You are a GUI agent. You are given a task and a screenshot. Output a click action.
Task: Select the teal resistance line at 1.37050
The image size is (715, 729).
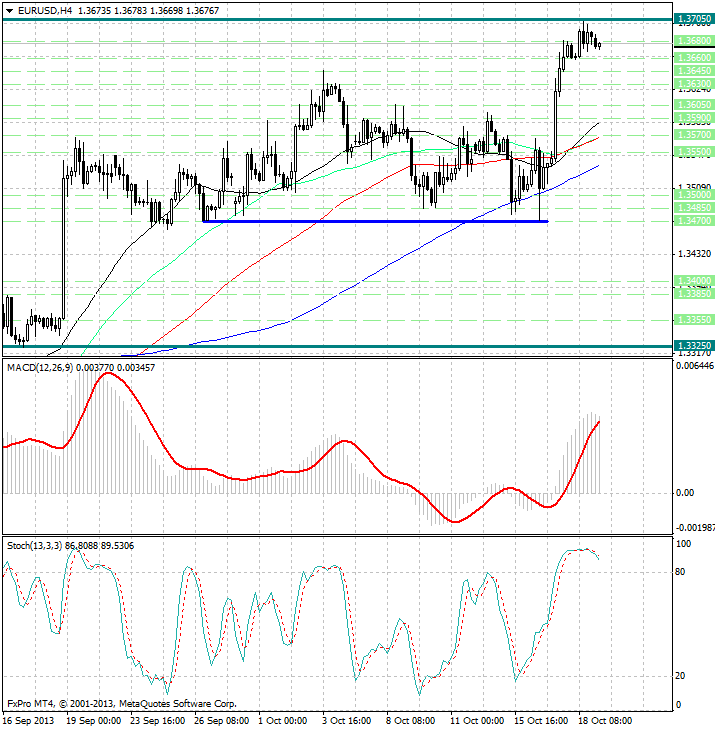[x=338, y=20]
